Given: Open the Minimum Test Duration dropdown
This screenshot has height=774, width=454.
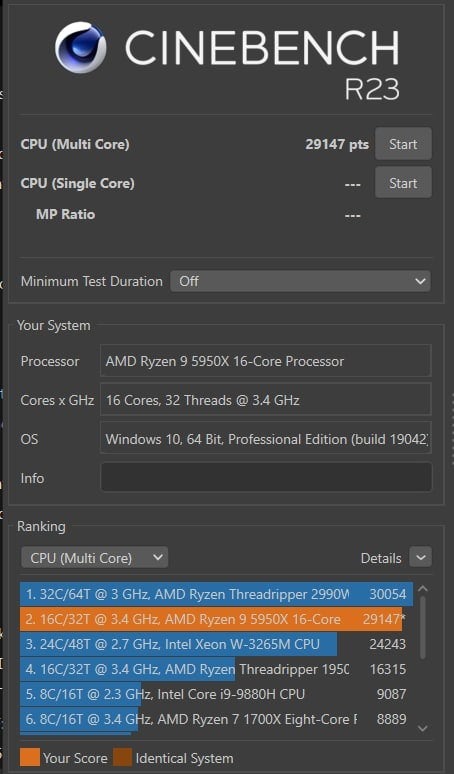Looking at the screenshot, I should 300,281.
